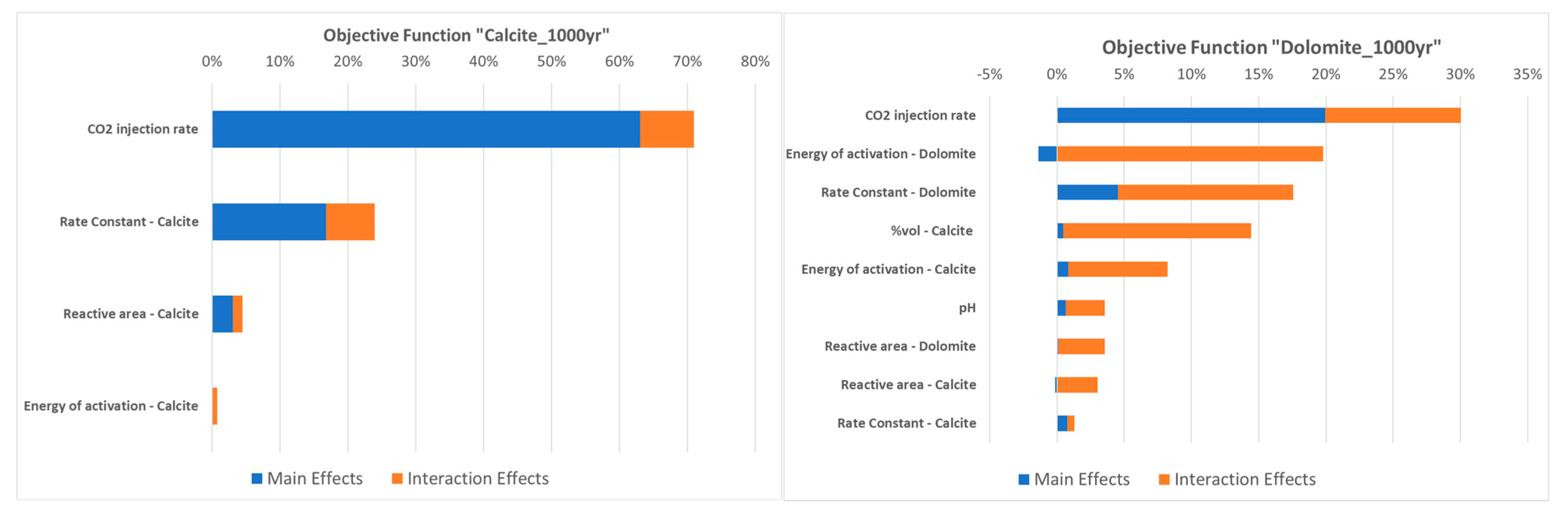Select the orange %vol - Calcite bar
The height and width of the screenshot is (515, 1568).
pyautogui.click(x=1156, y=231)
